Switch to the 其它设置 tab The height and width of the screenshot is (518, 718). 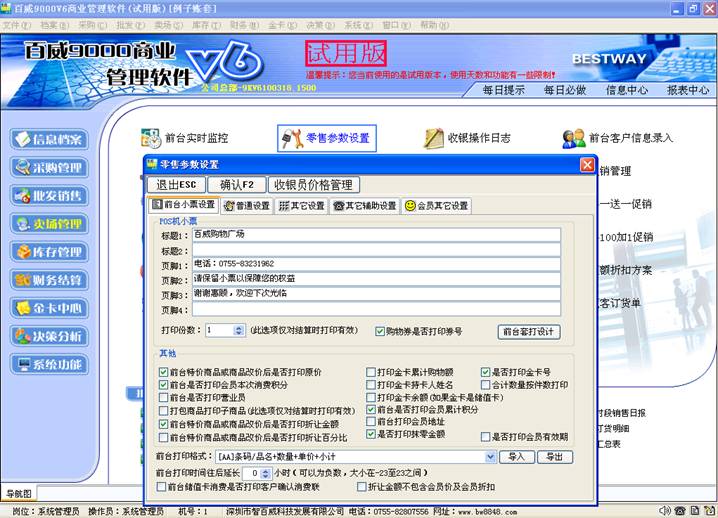point(301,206)
